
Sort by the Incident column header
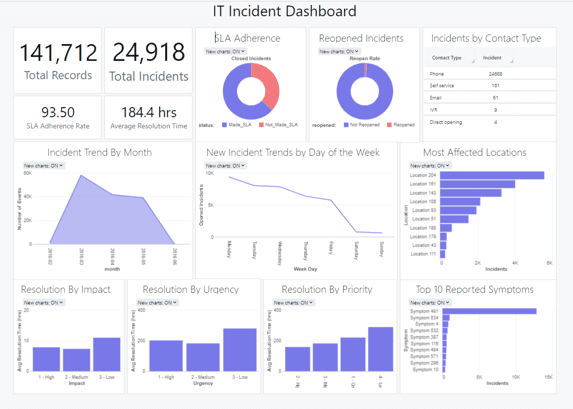point(492,58)
